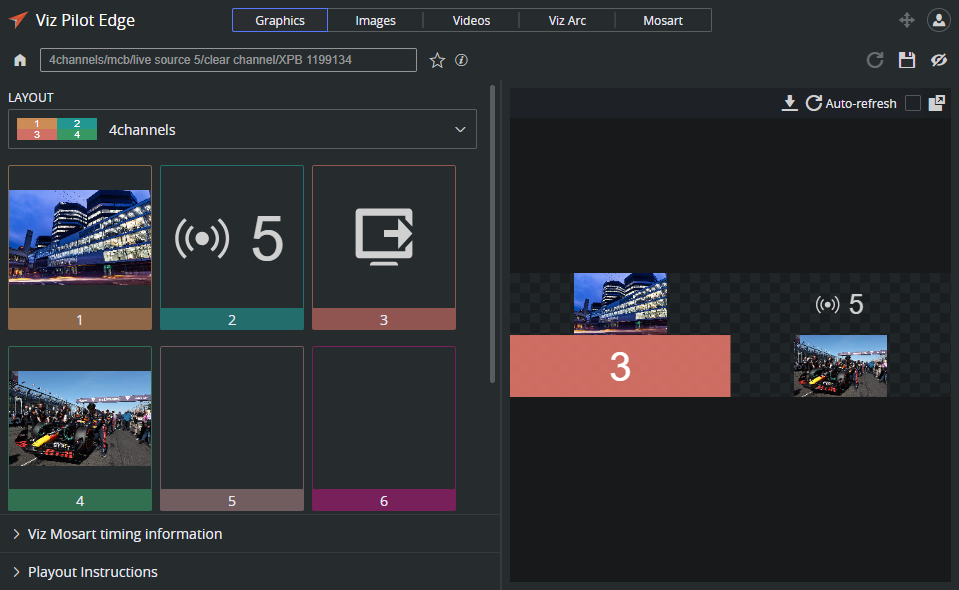Expand Viz Mosart timing information section
This screenshot has height=590, width=959.
click(125, 534)
